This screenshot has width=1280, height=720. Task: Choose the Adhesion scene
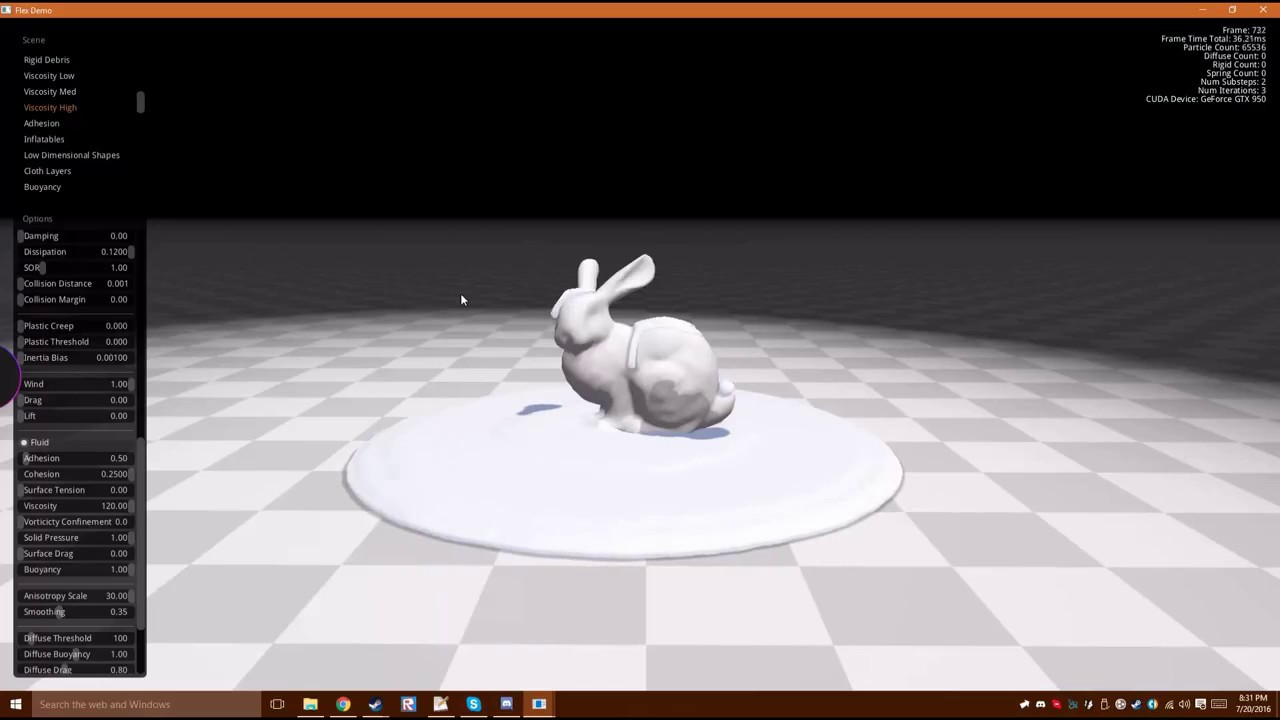point(42,124)
